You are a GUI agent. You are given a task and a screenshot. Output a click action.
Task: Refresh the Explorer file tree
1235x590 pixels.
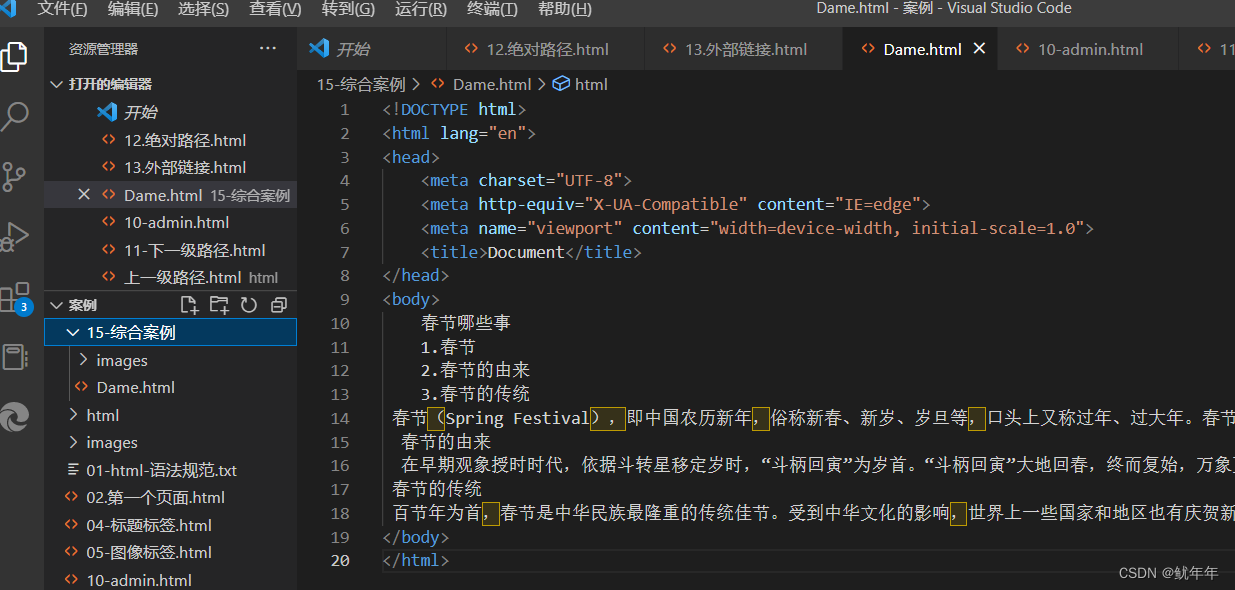pyautogui.click(x=249, y=305)
